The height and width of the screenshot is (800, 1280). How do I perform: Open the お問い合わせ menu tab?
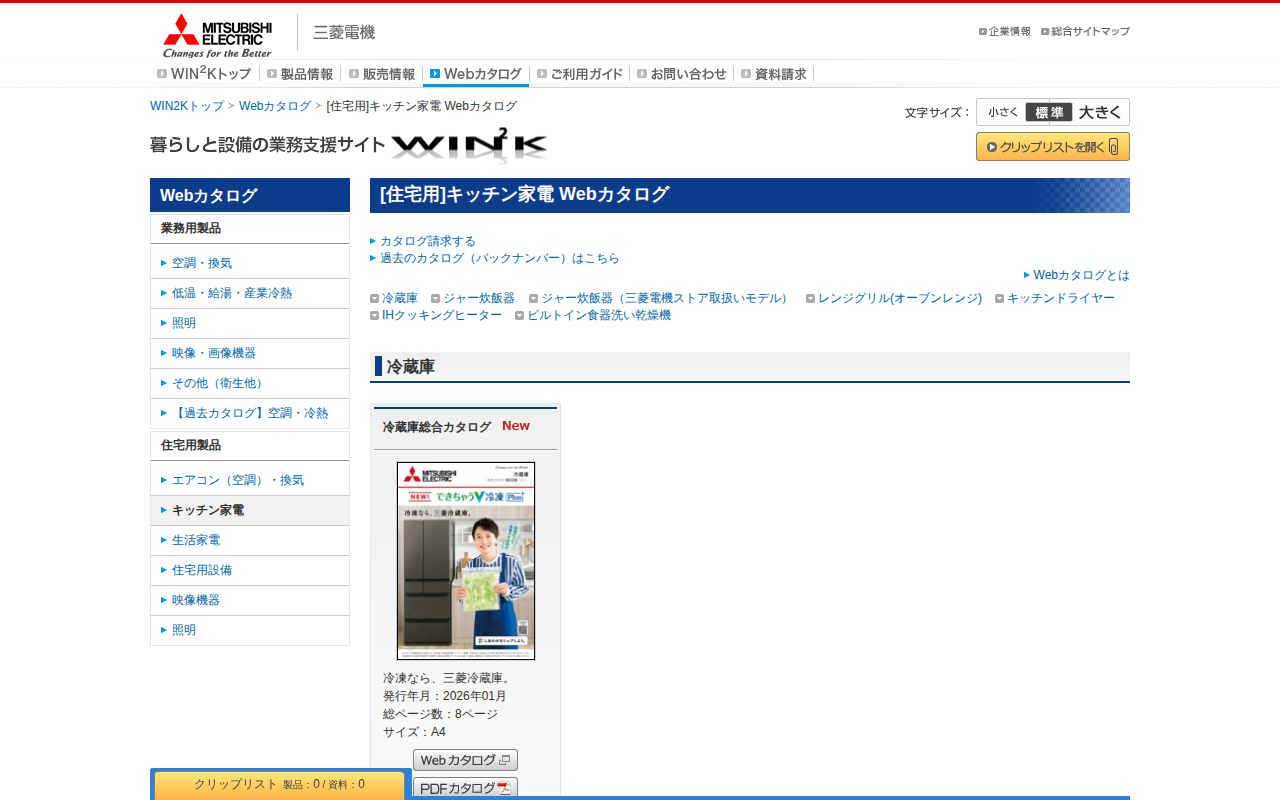(x=682, y=74)
